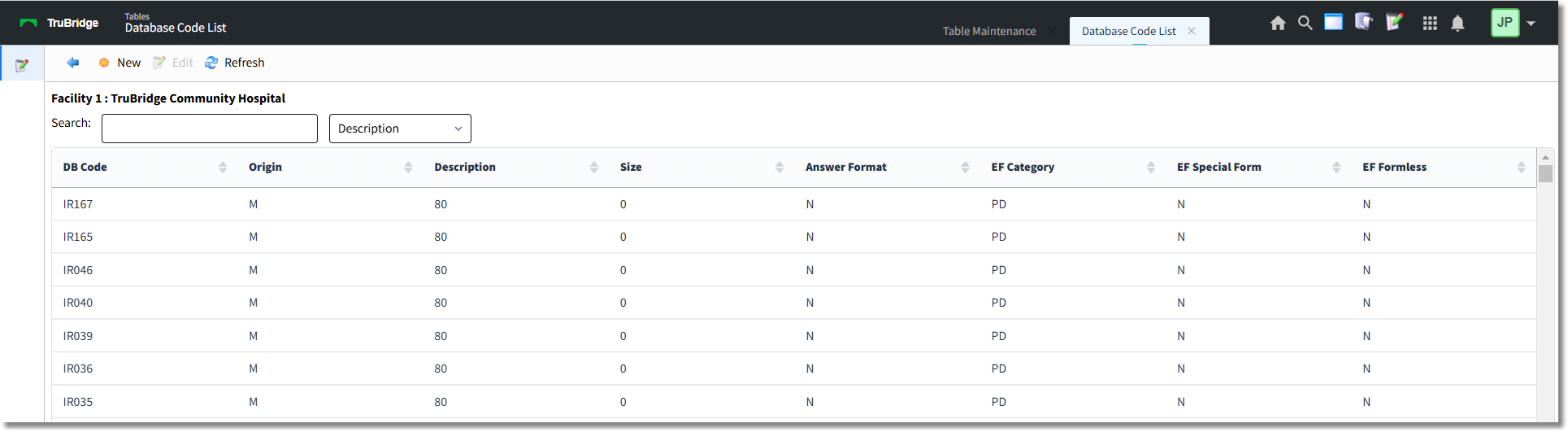Create a New database code
The image size is (1568, 432).
click(x=119, y=63)
